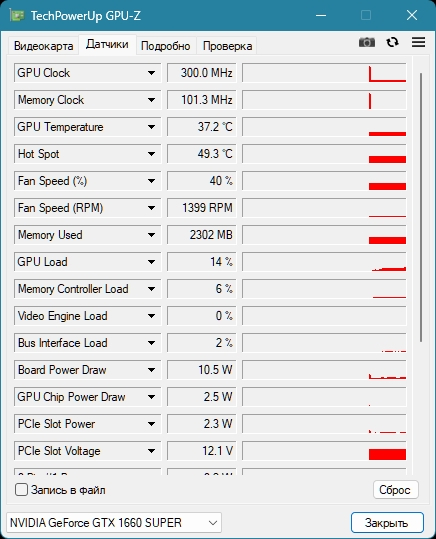Expand the Hot Spot dropdown arrow
436x539 pixels.
tap(151, 154)
